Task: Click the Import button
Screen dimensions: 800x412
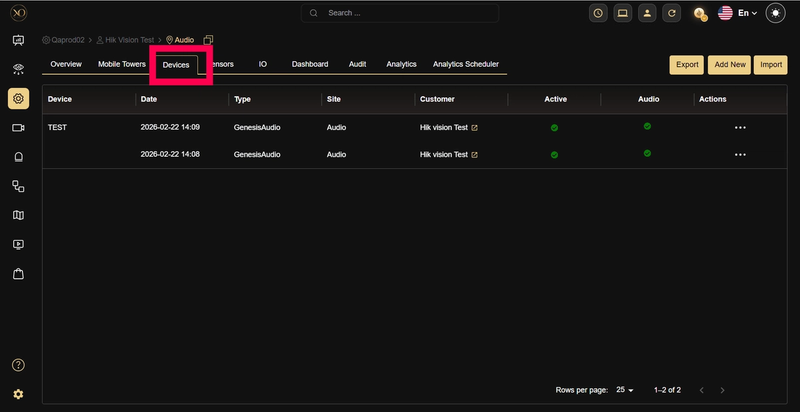Action: (770, 65)
